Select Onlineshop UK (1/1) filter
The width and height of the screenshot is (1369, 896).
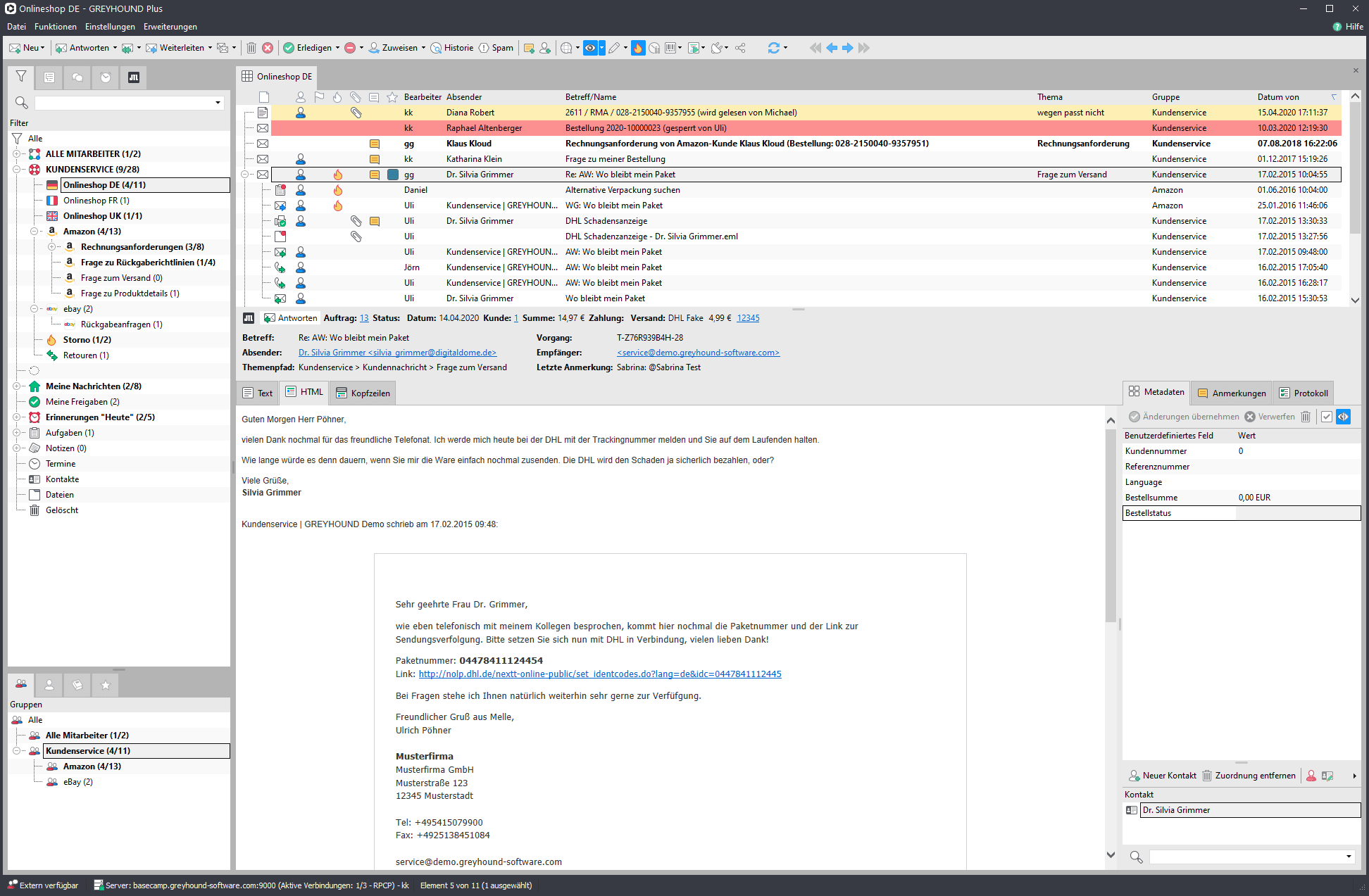pos(103,216)
